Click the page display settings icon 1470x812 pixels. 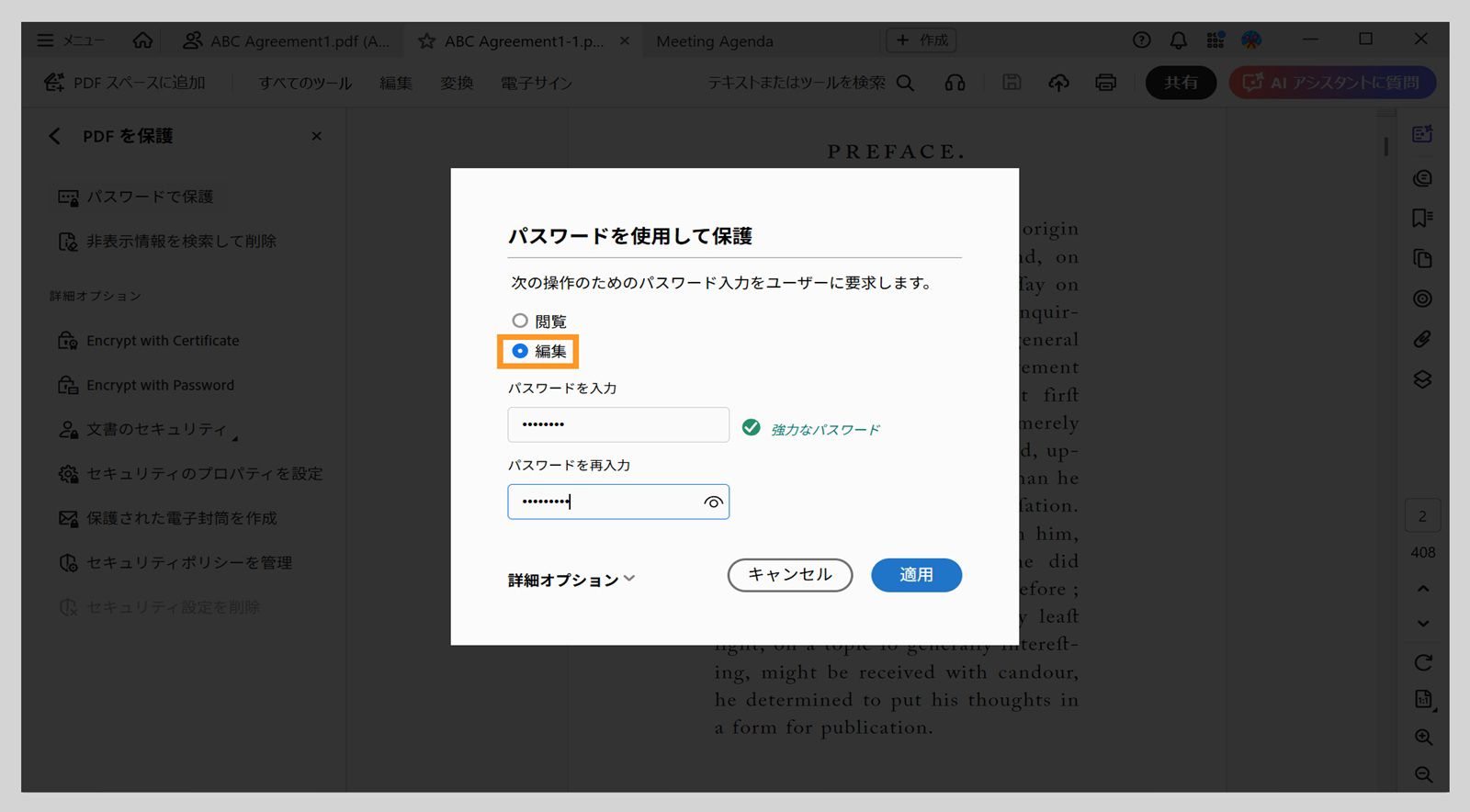[1423, 700]
